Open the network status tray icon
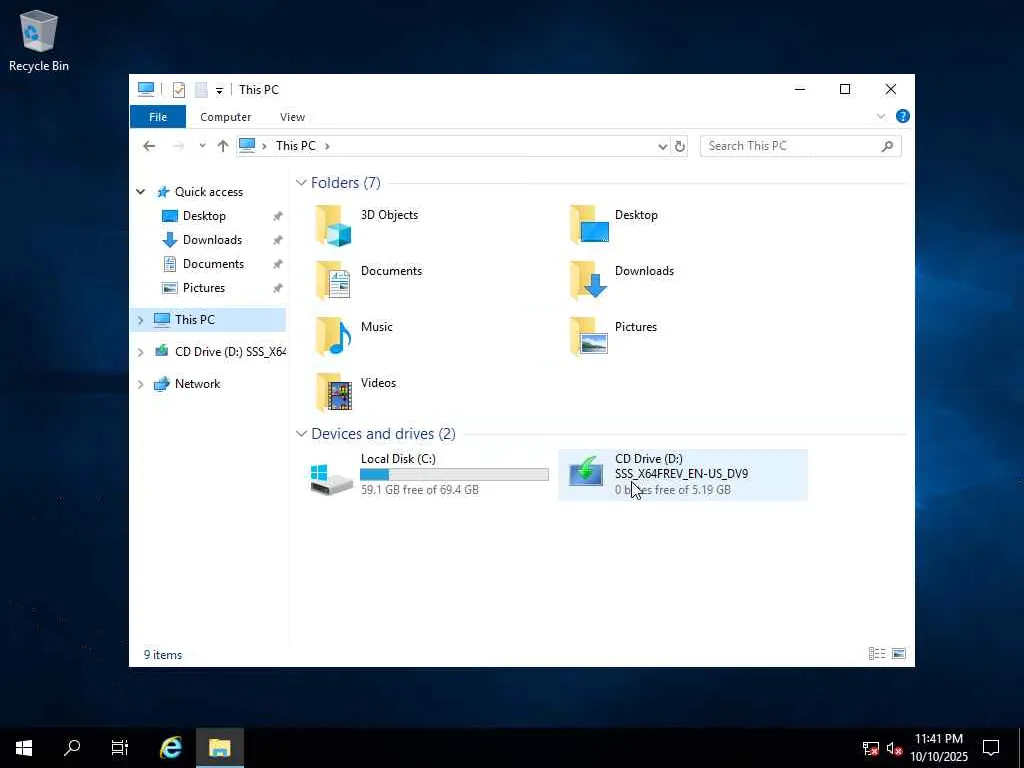1024x768 pixels. point(871,748)
